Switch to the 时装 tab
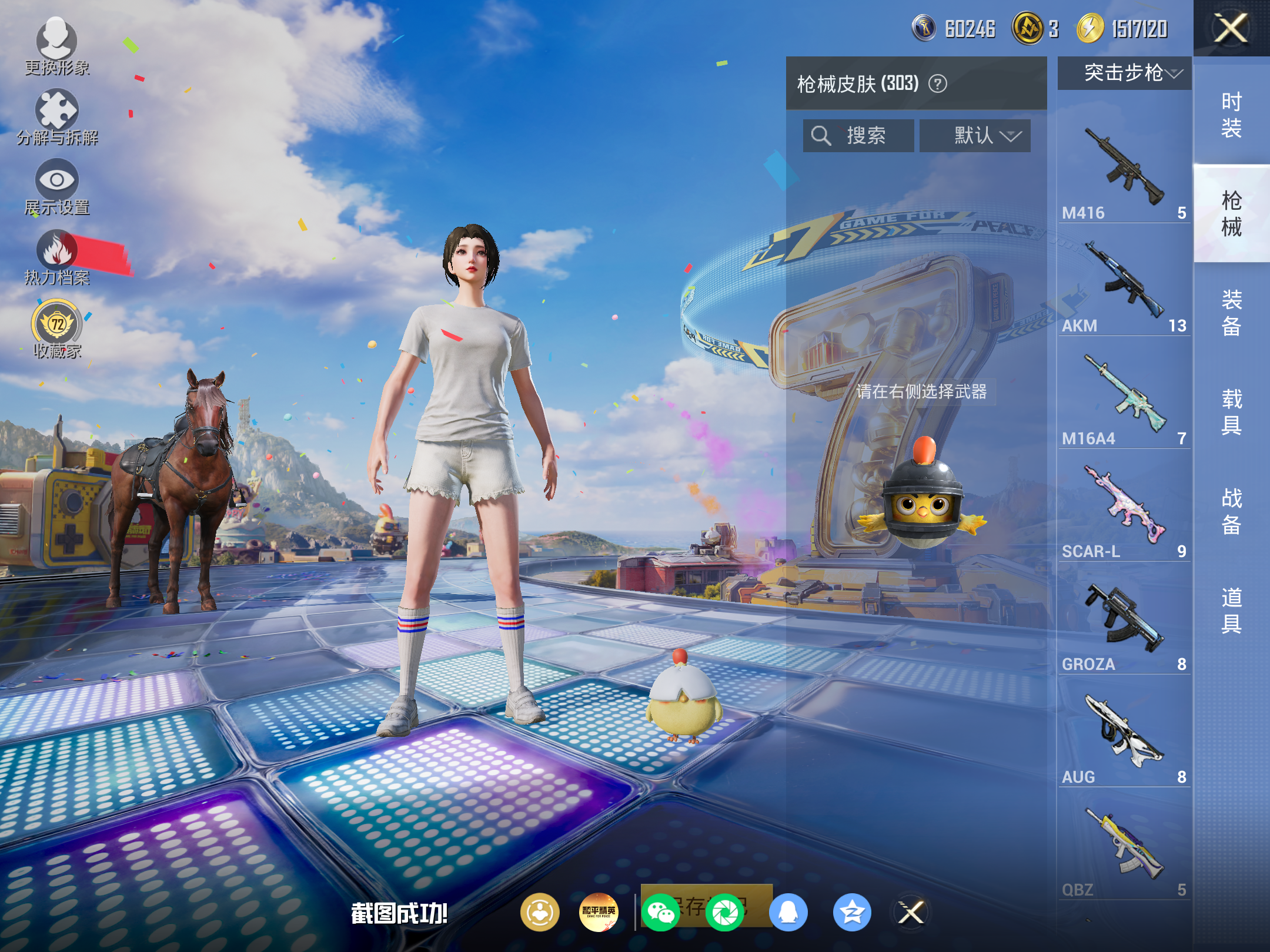This screenshot has height=952, width=1270. [x=1232, y=115]
